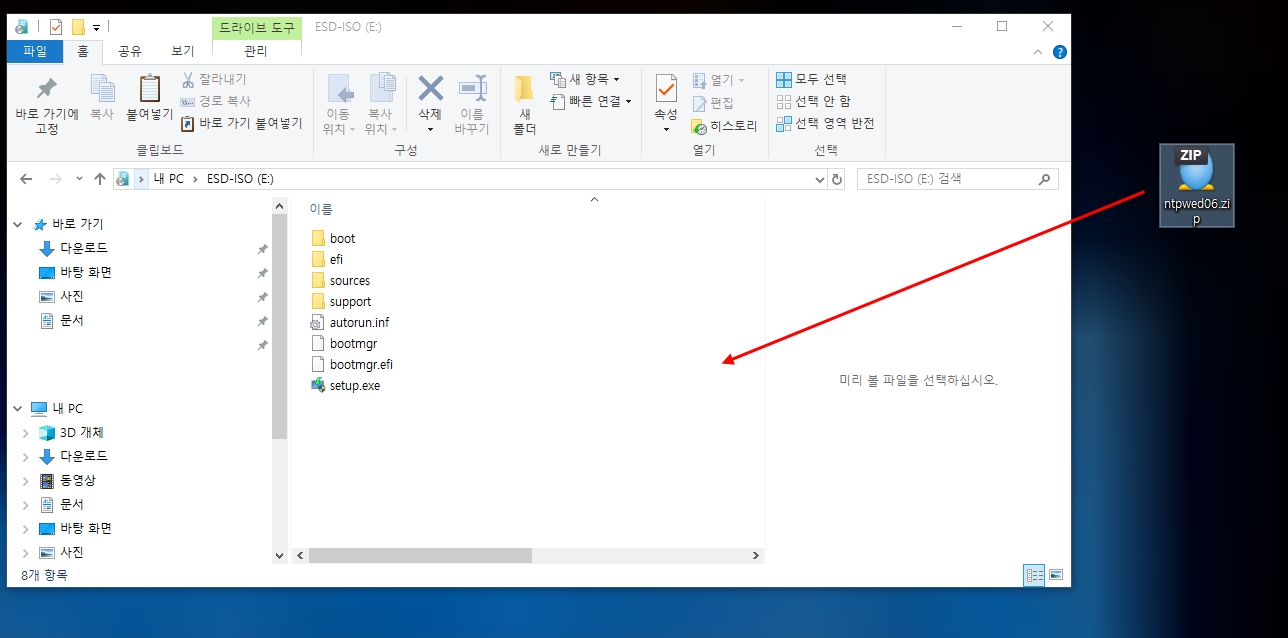Screen dimensions: 1288x638
Task: Expand the 삭제 dropdown arrow
Action: 430,128
